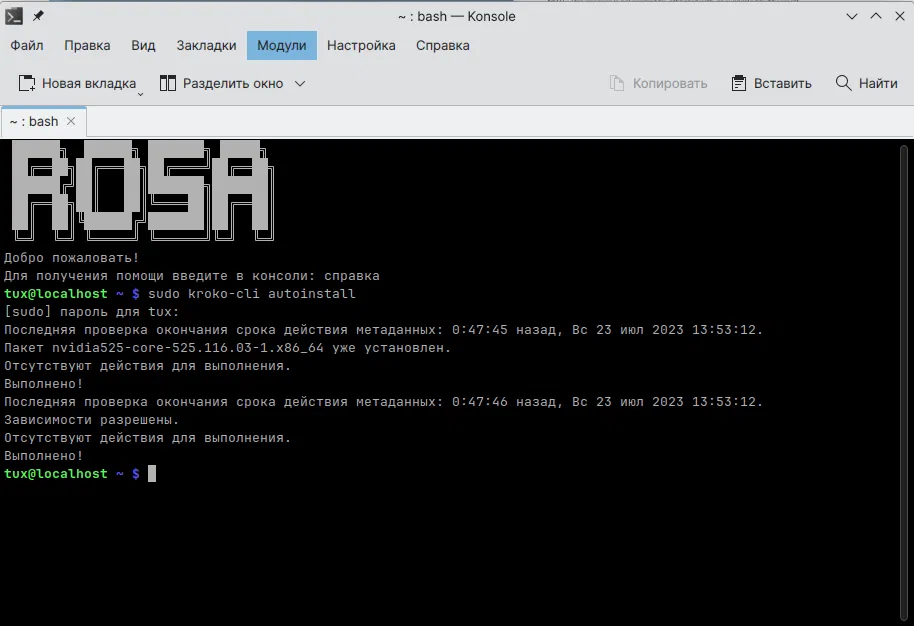The width and height of the screenshot is (914, 626).
Task: Click the Найти magnifier icon
Action: click(x=843, y=83)
